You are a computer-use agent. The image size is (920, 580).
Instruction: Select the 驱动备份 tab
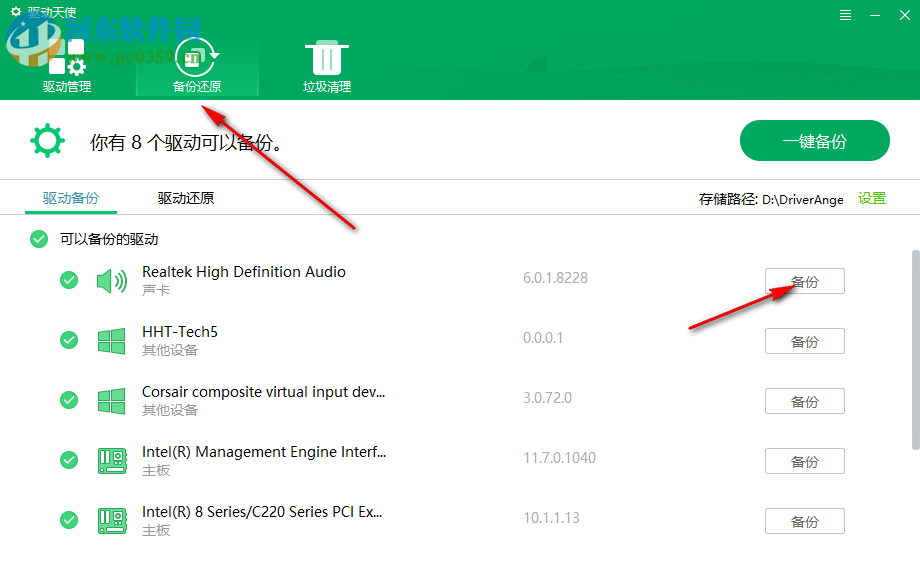70,197
